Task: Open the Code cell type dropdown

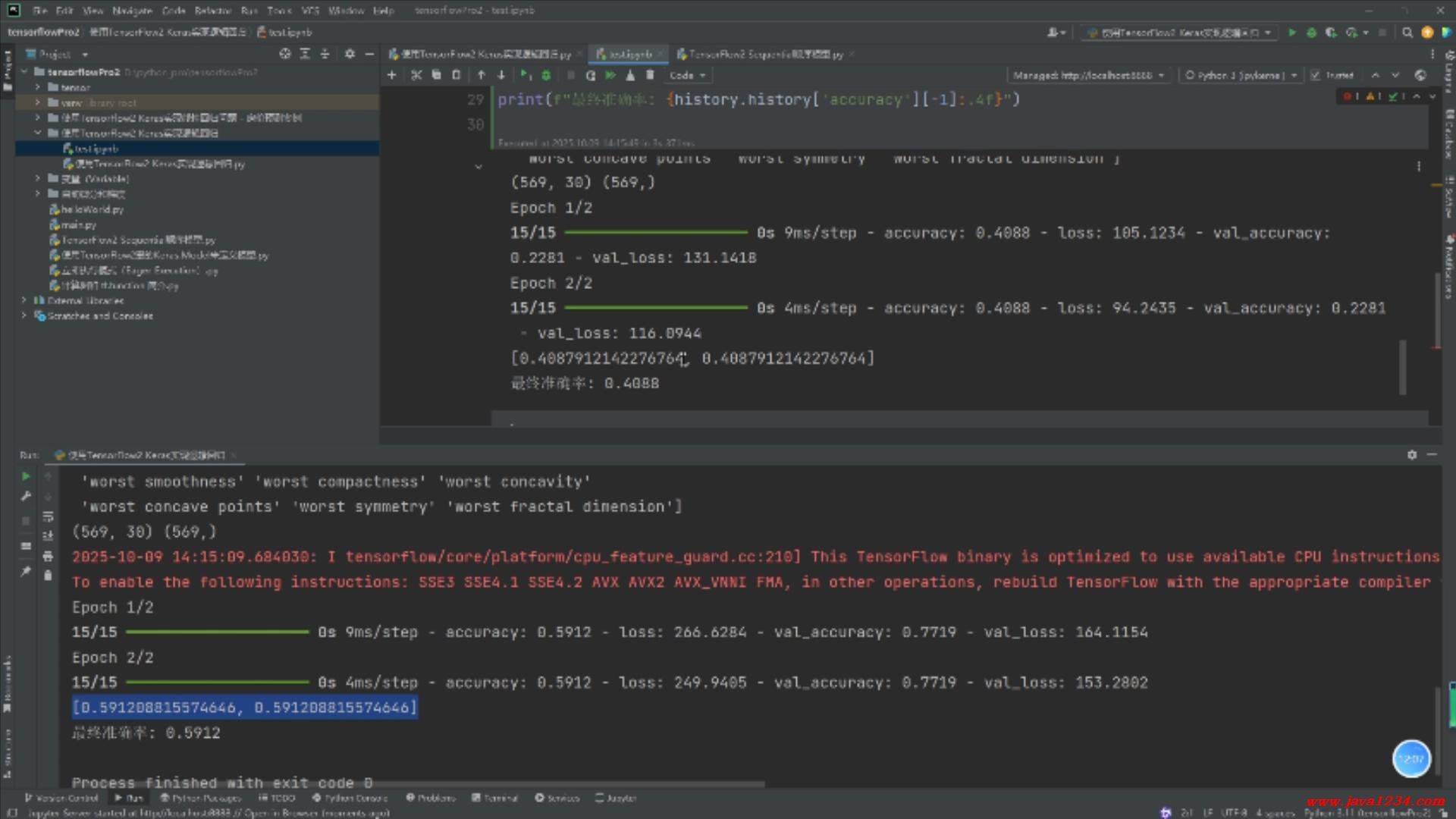Action: coord(687,75)
